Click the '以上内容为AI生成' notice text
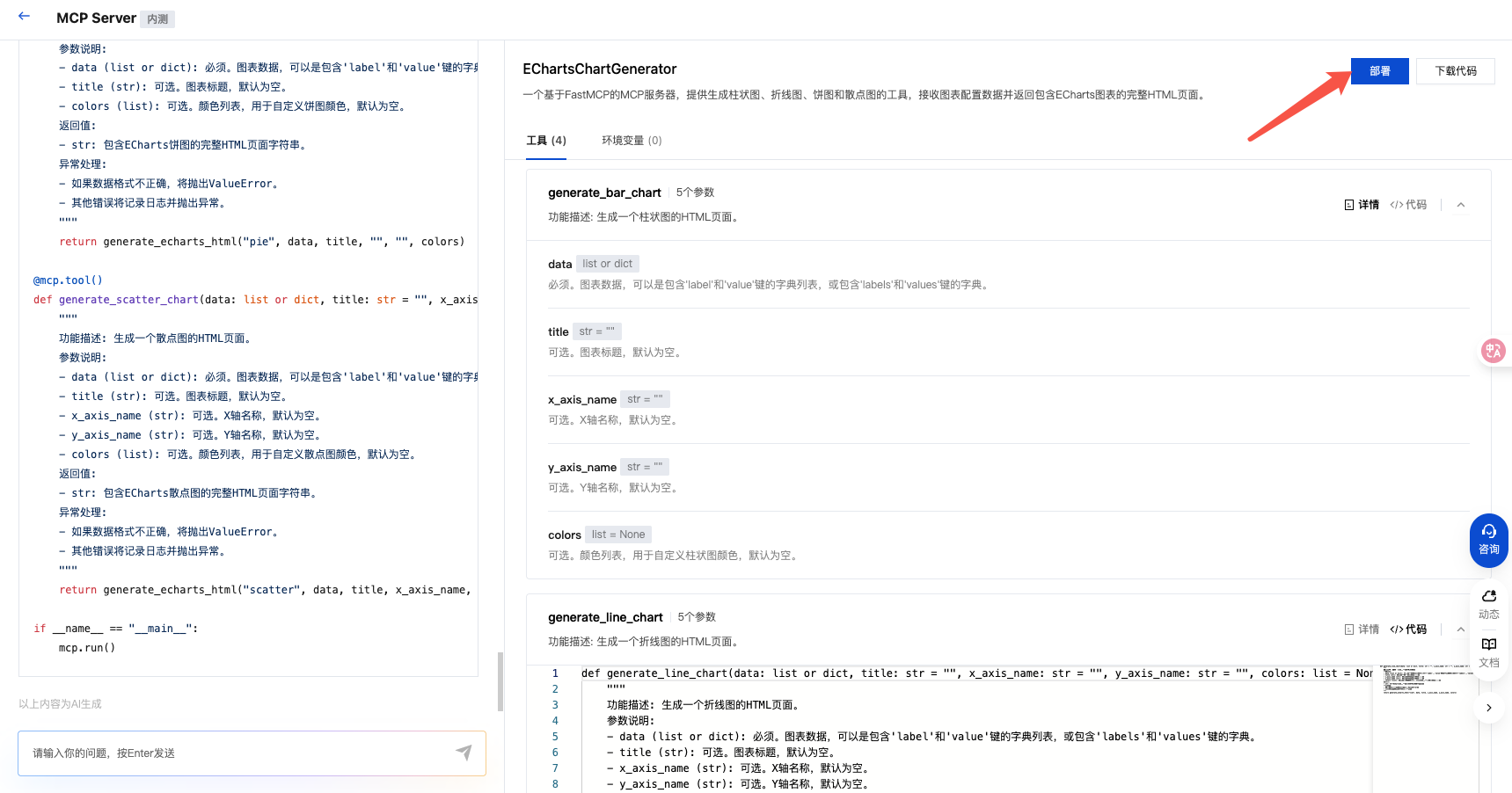The height and width of the screenshot is (793, 1512). coord(60,704)
